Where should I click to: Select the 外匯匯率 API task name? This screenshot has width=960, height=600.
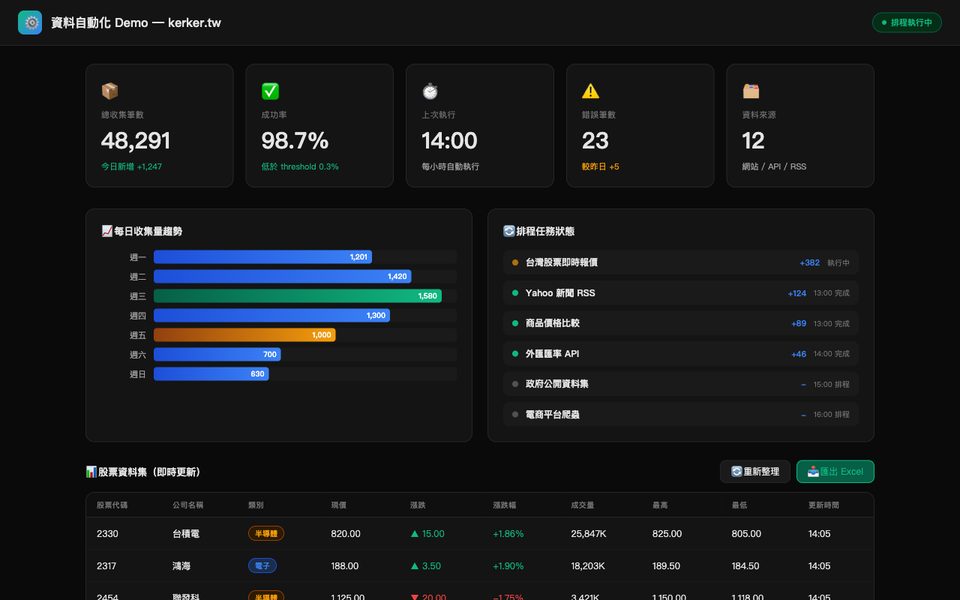(x=552, y=354)
